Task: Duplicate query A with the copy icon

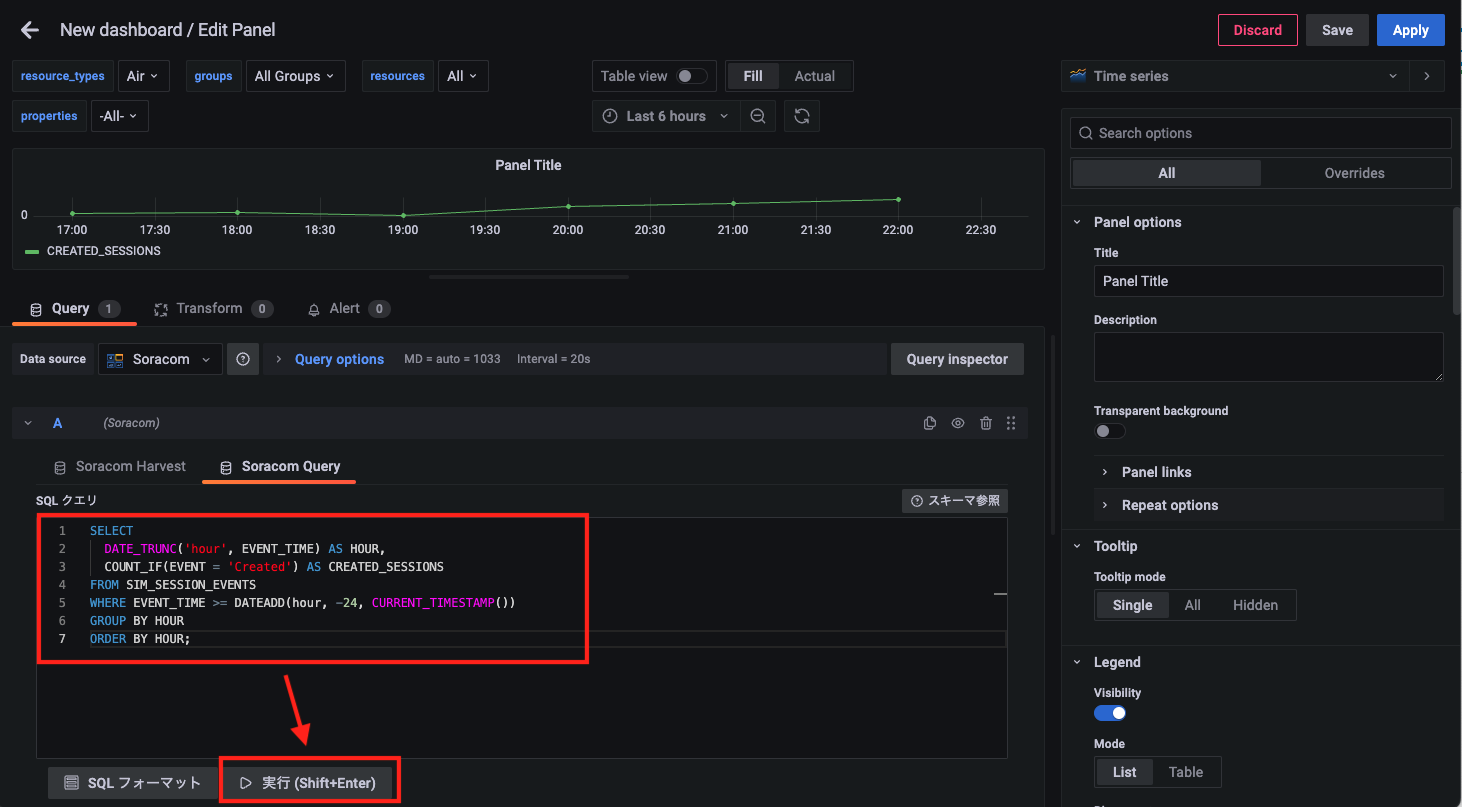Action: point(930,423)
